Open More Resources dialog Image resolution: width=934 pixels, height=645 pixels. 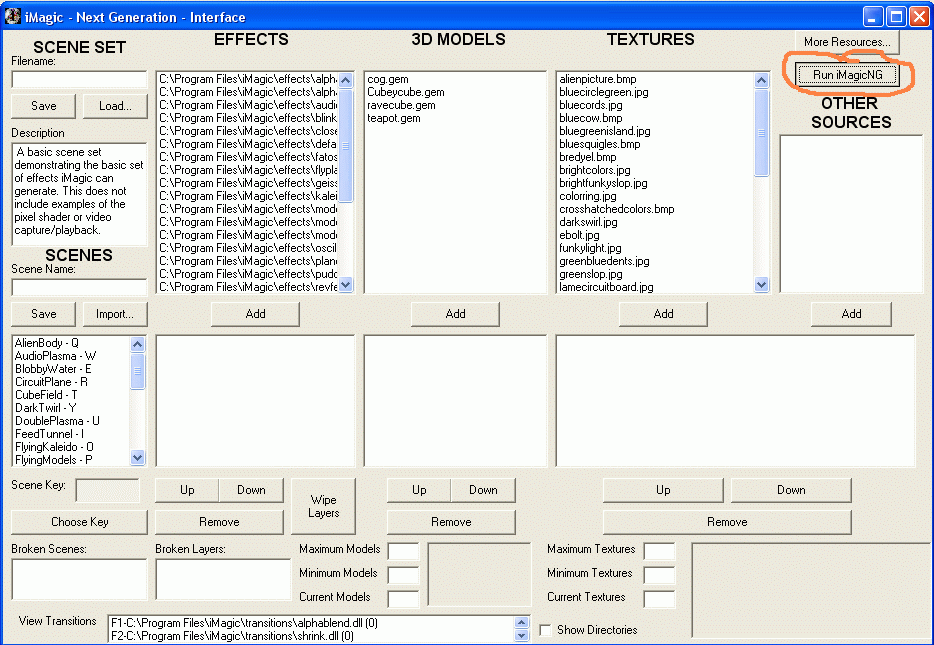(846, 42)
